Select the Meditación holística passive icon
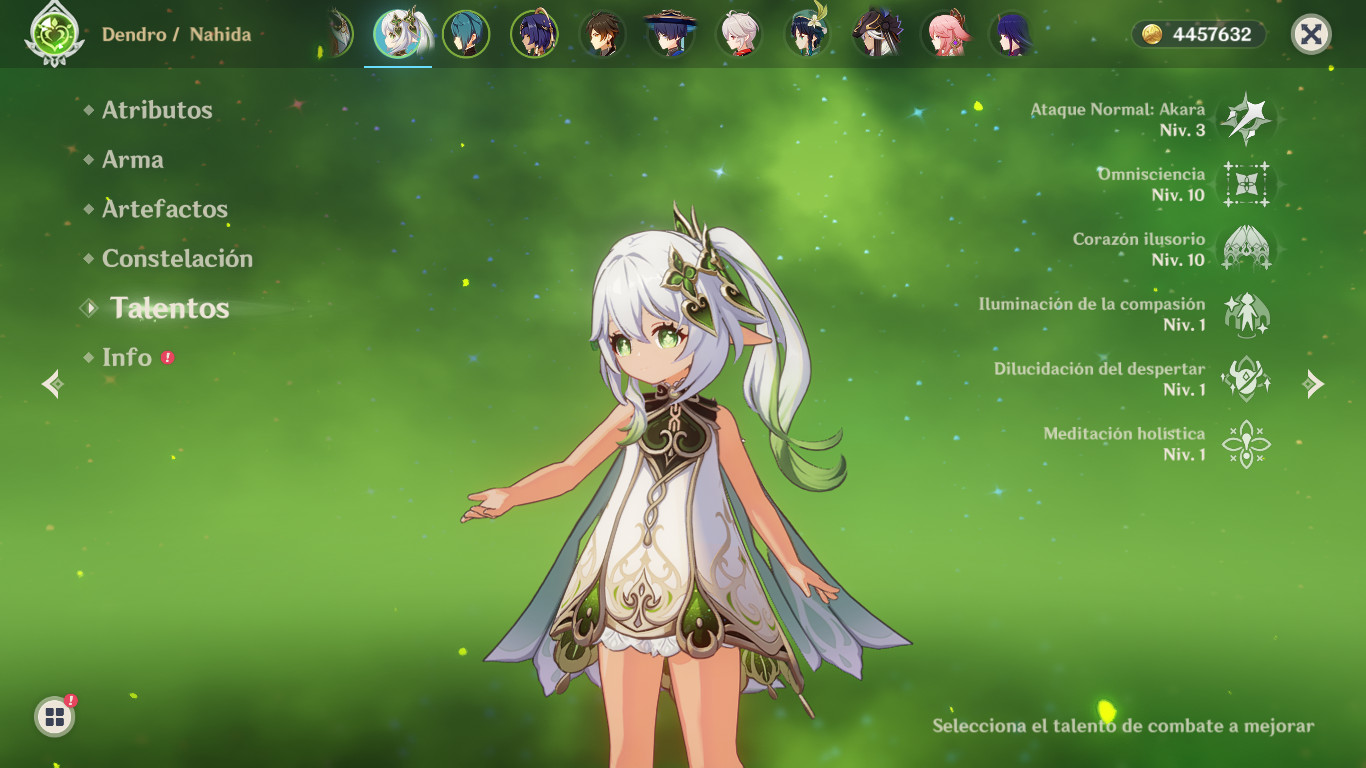Screen dimensions: 1366x768 point(1247,443)
